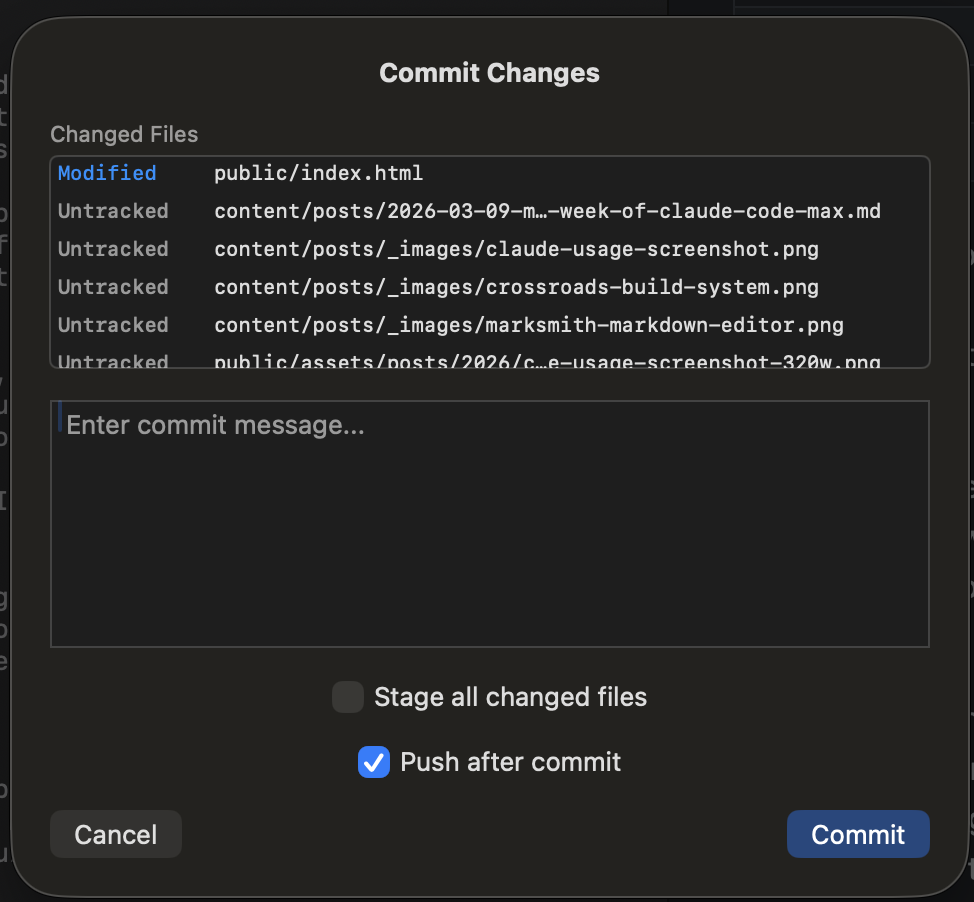974x902 pixels.
Task: Click inside the commit message field
Action: click(489, 520)
